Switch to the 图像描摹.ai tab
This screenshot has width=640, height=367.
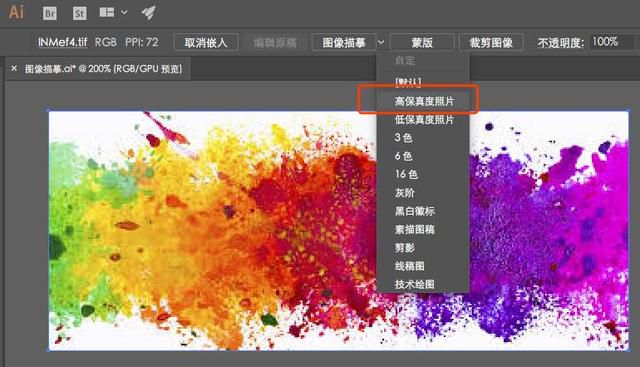point(103,69)
